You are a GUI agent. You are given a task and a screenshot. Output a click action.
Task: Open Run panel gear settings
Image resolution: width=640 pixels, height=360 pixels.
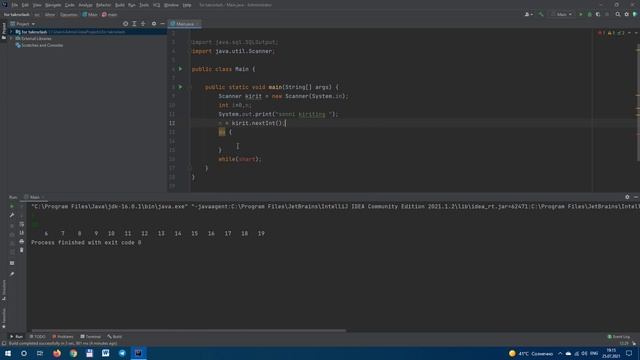(x=627, y=197)
